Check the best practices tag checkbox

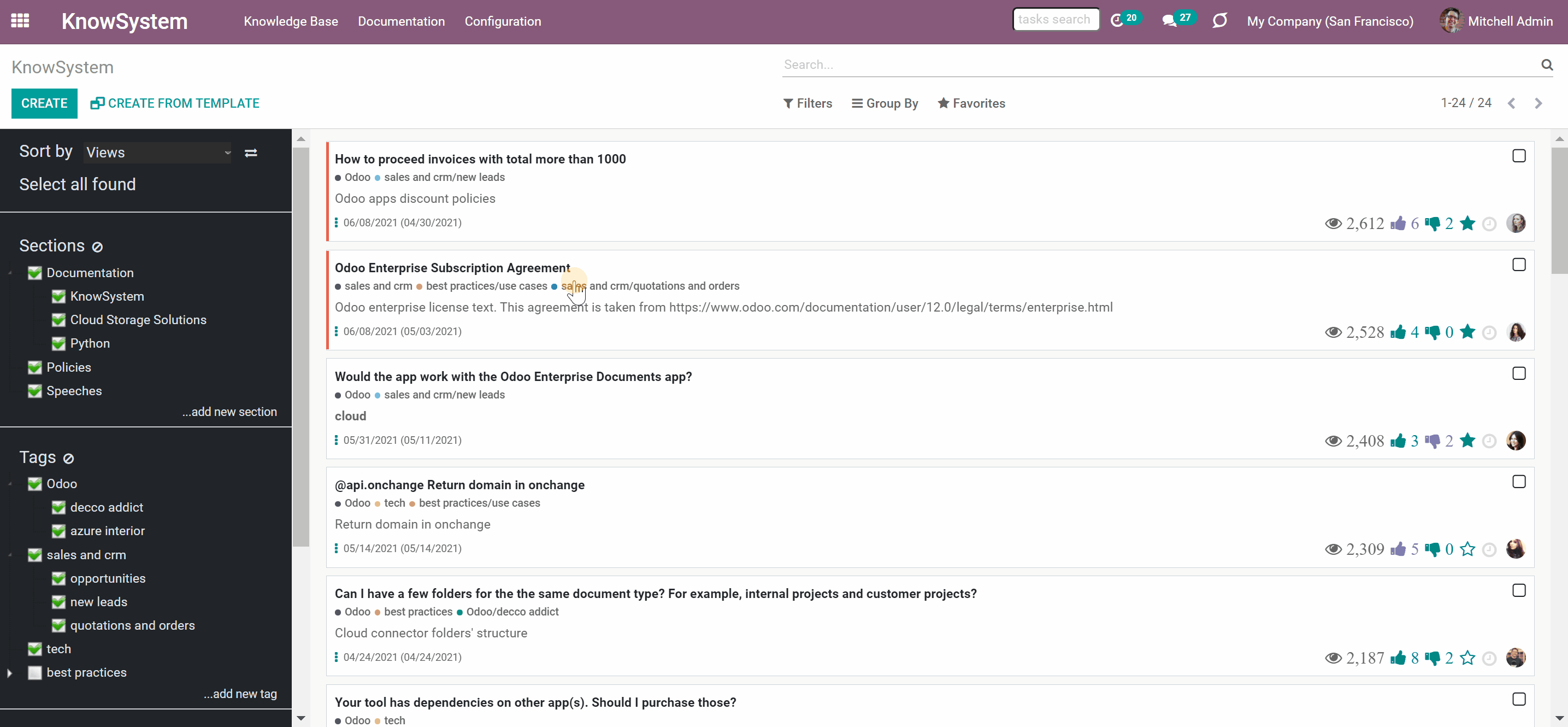tap(35, 673)
